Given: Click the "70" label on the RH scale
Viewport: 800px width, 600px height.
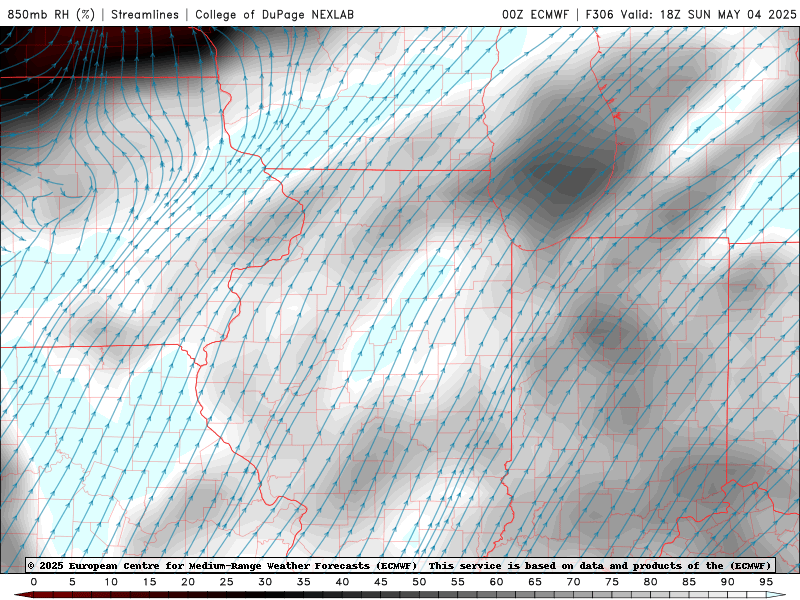Looking at the screenshot, I should point(573,582).
